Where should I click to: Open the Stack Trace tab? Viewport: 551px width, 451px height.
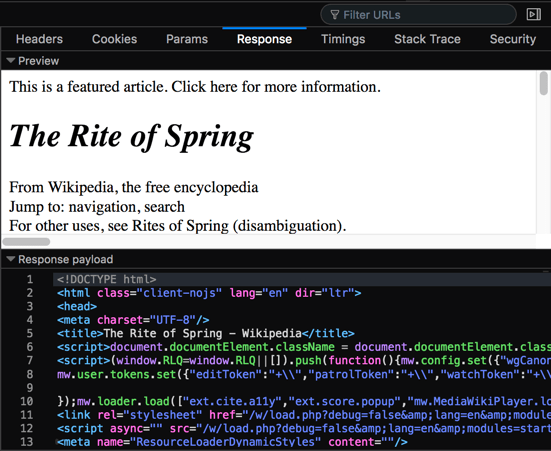tap(427, 39)
